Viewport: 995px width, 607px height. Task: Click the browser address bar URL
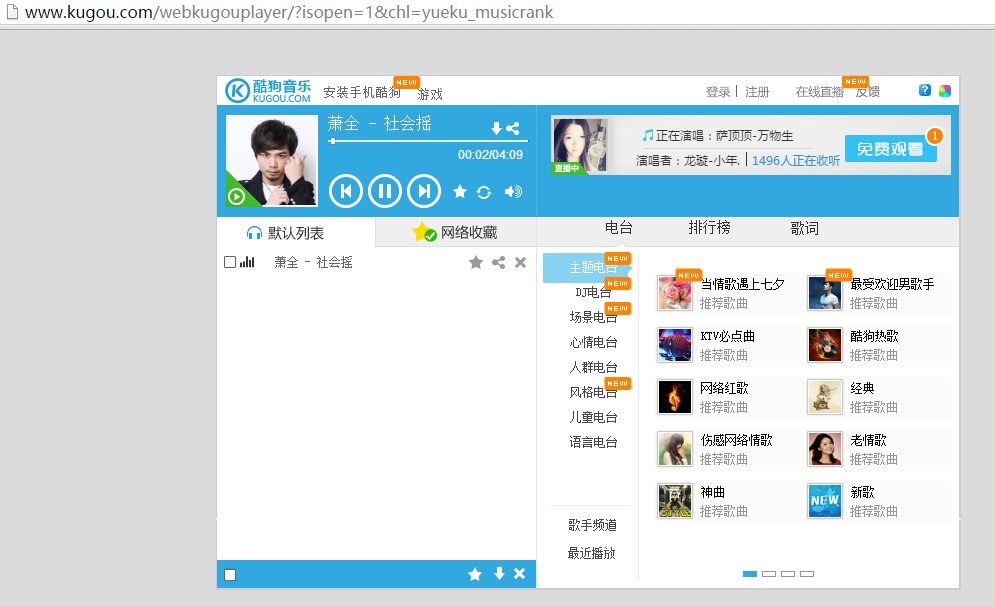(289, 12)
